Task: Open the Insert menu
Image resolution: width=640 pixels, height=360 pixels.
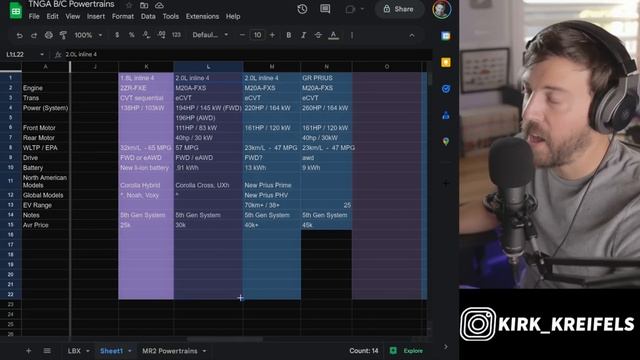Action: [96, 16]
